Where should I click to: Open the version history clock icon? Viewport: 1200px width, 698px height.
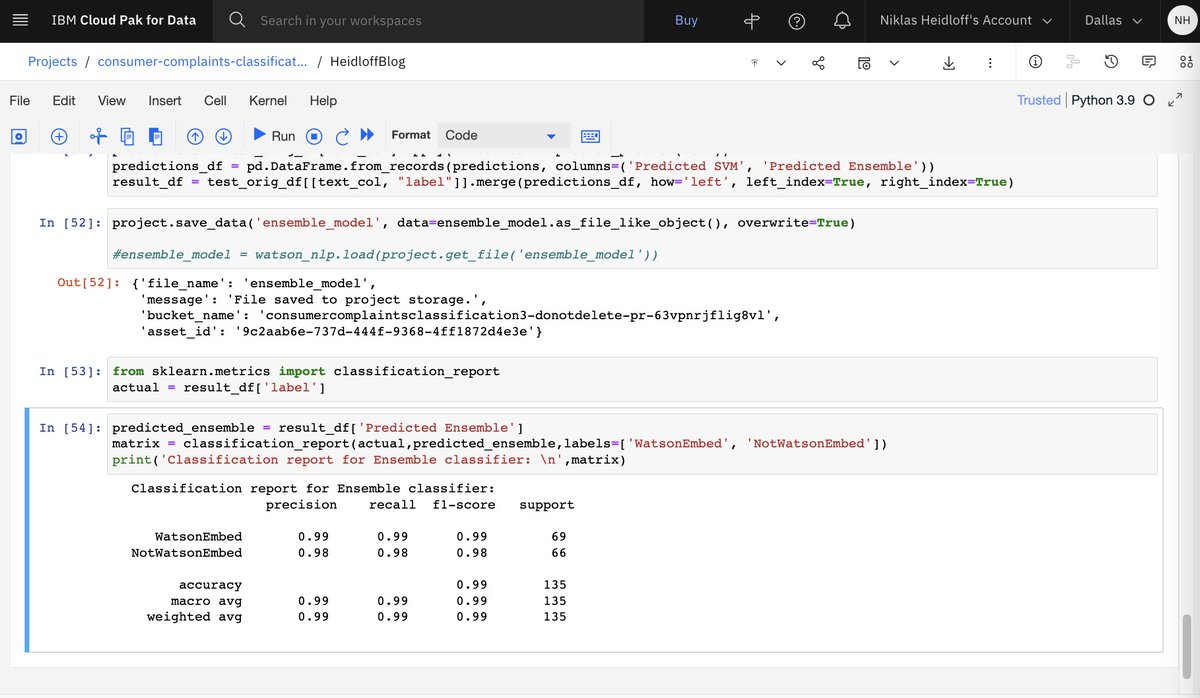pyautogui.click(x=1111, y=62)
